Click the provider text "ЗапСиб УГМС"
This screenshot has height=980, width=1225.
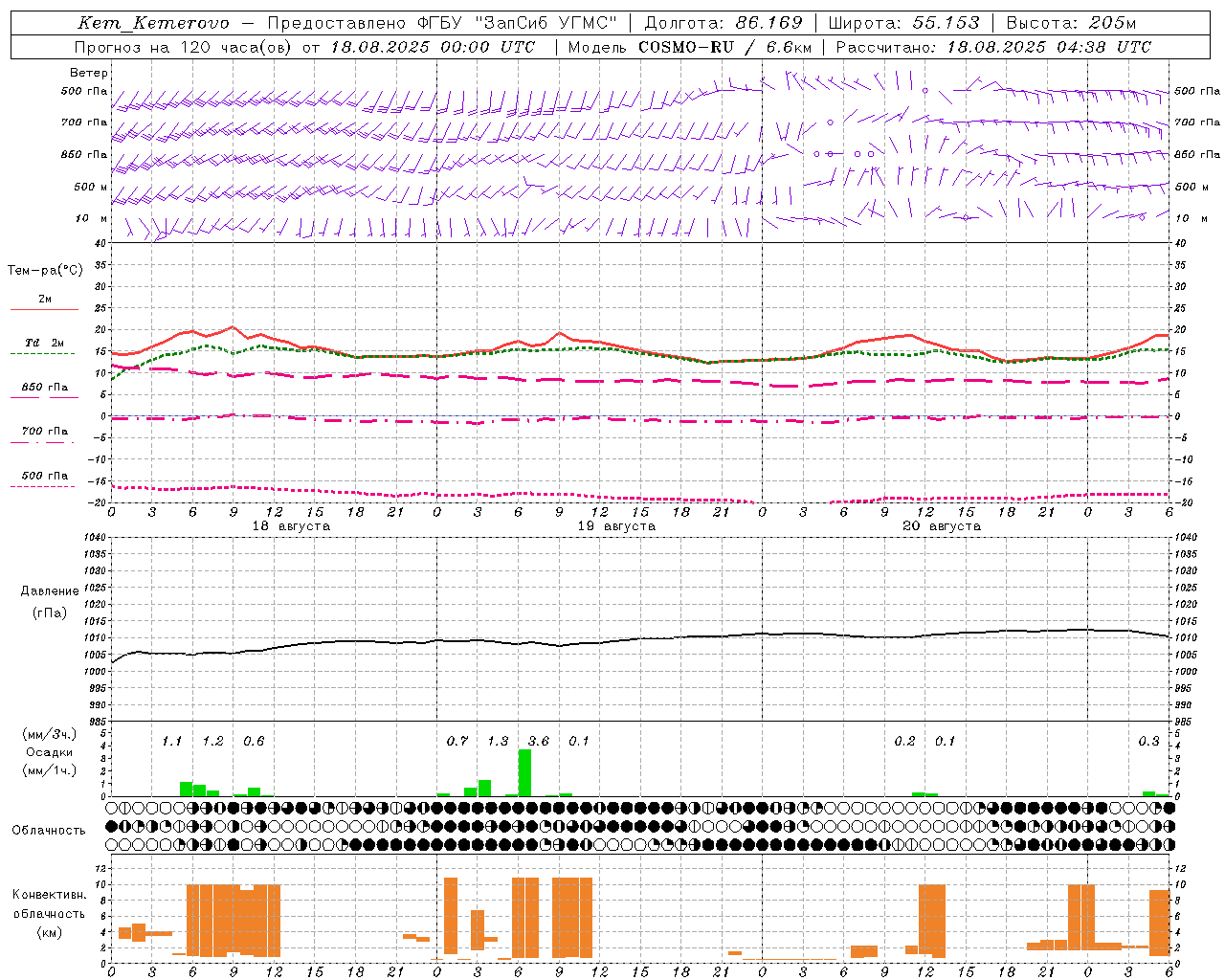click(546, 23)
